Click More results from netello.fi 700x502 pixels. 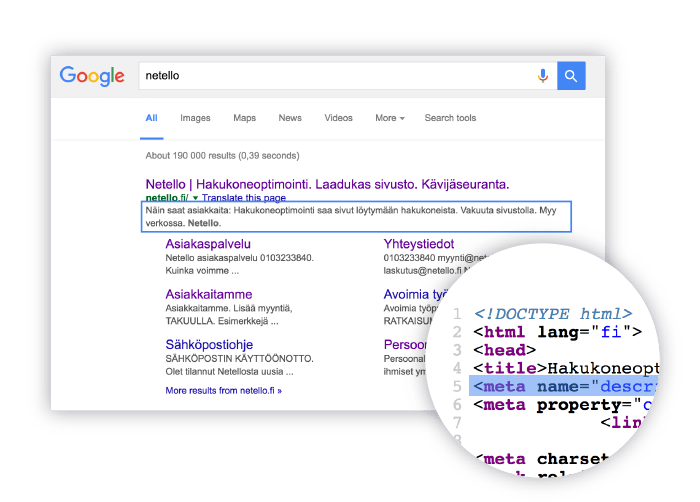pyautogui.click(x=223, y=391)
